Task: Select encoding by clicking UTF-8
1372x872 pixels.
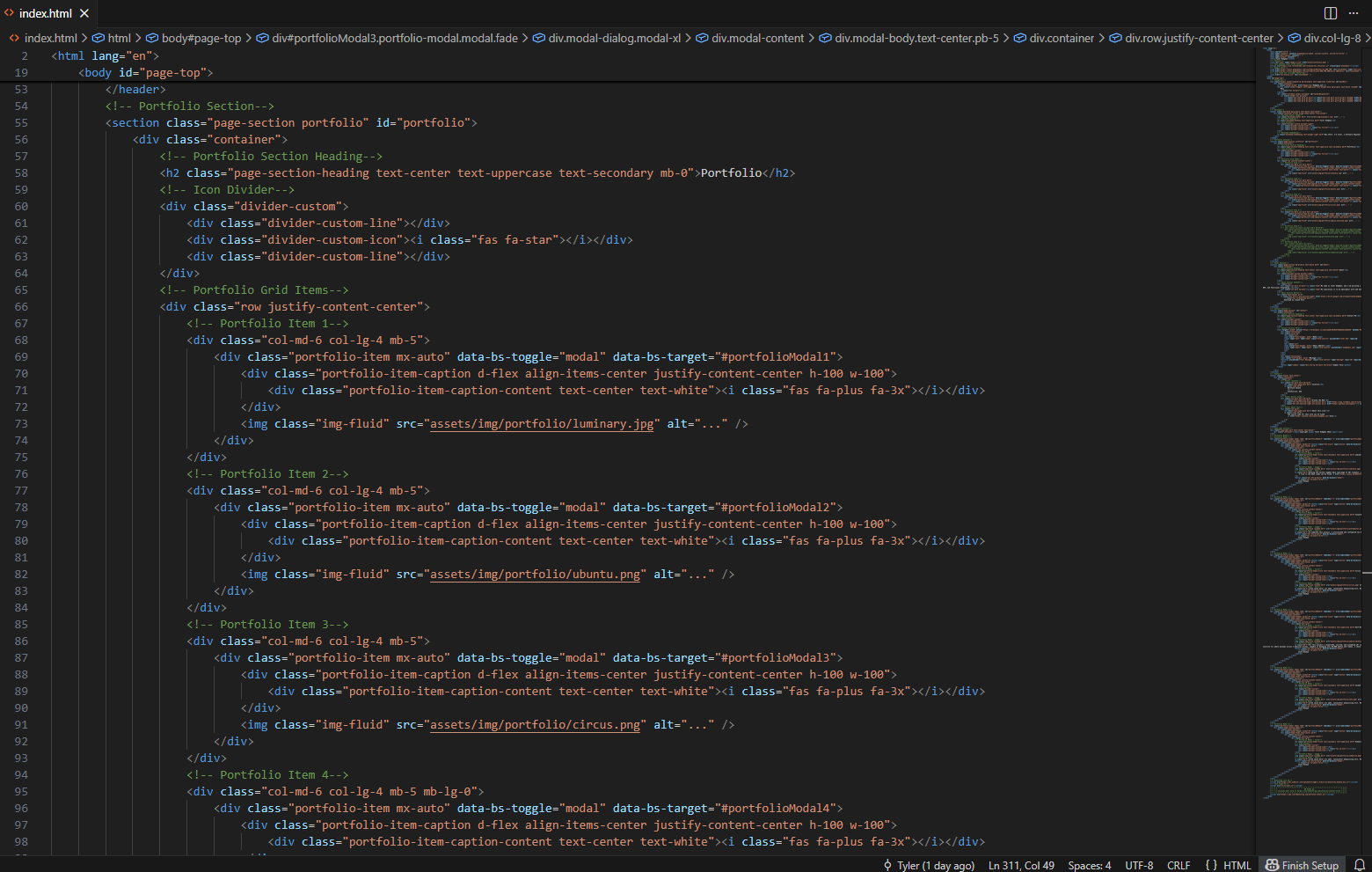Action: pyautogui.click(x=1139, y=865)
